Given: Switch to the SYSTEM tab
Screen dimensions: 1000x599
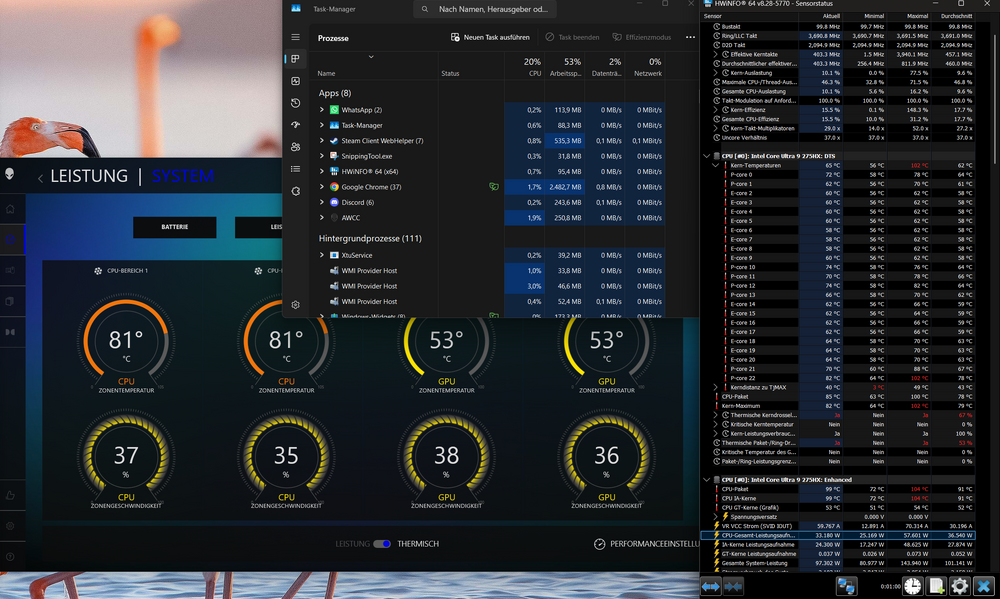Looking at the screenshot, I should point(183,176).
